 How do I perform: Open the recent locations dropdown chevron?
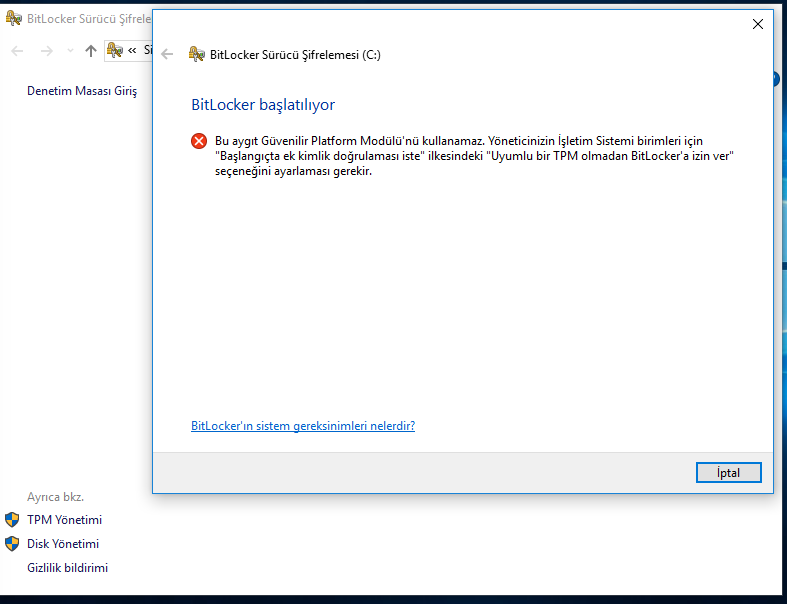click(x=70, y=50)
